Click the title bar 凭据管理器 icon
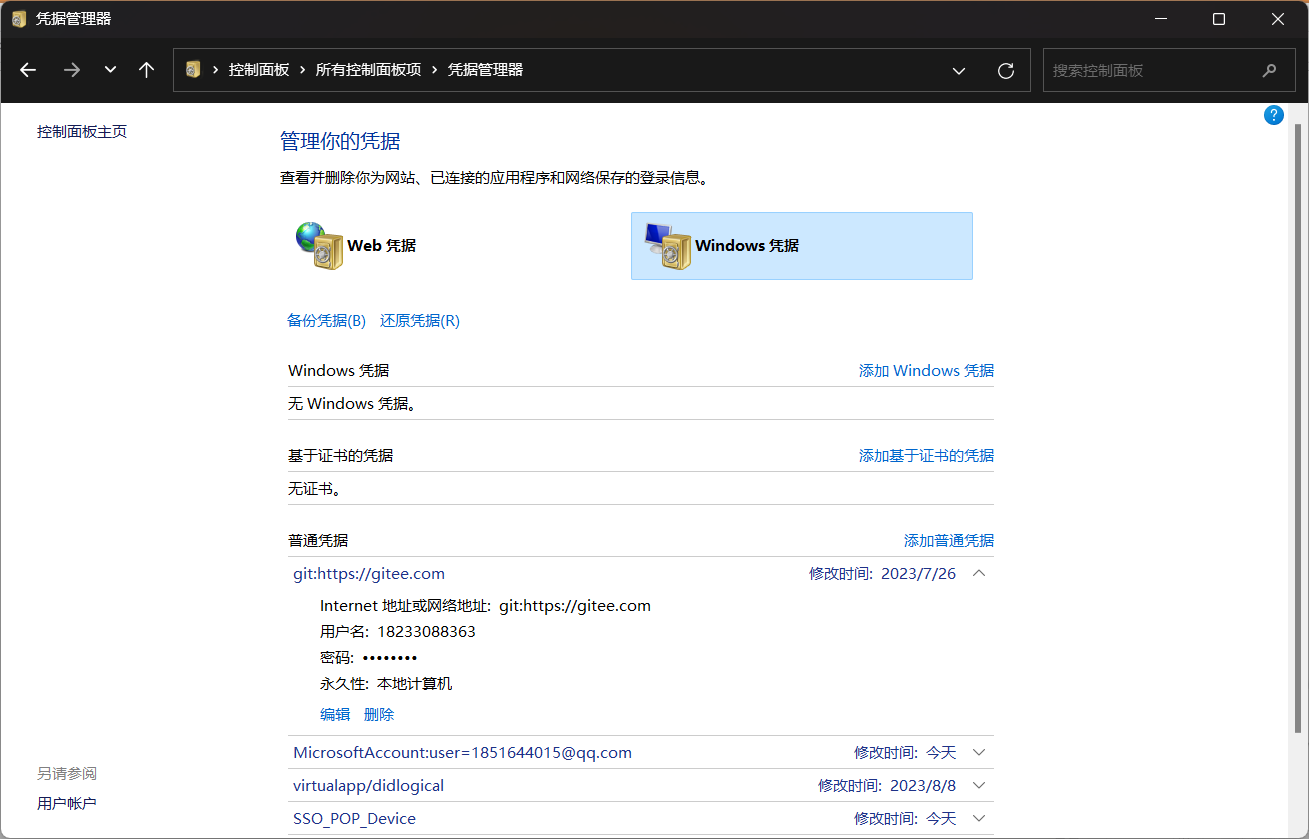The width and height of the screenshot is (1309, 839). click(19, 19)
